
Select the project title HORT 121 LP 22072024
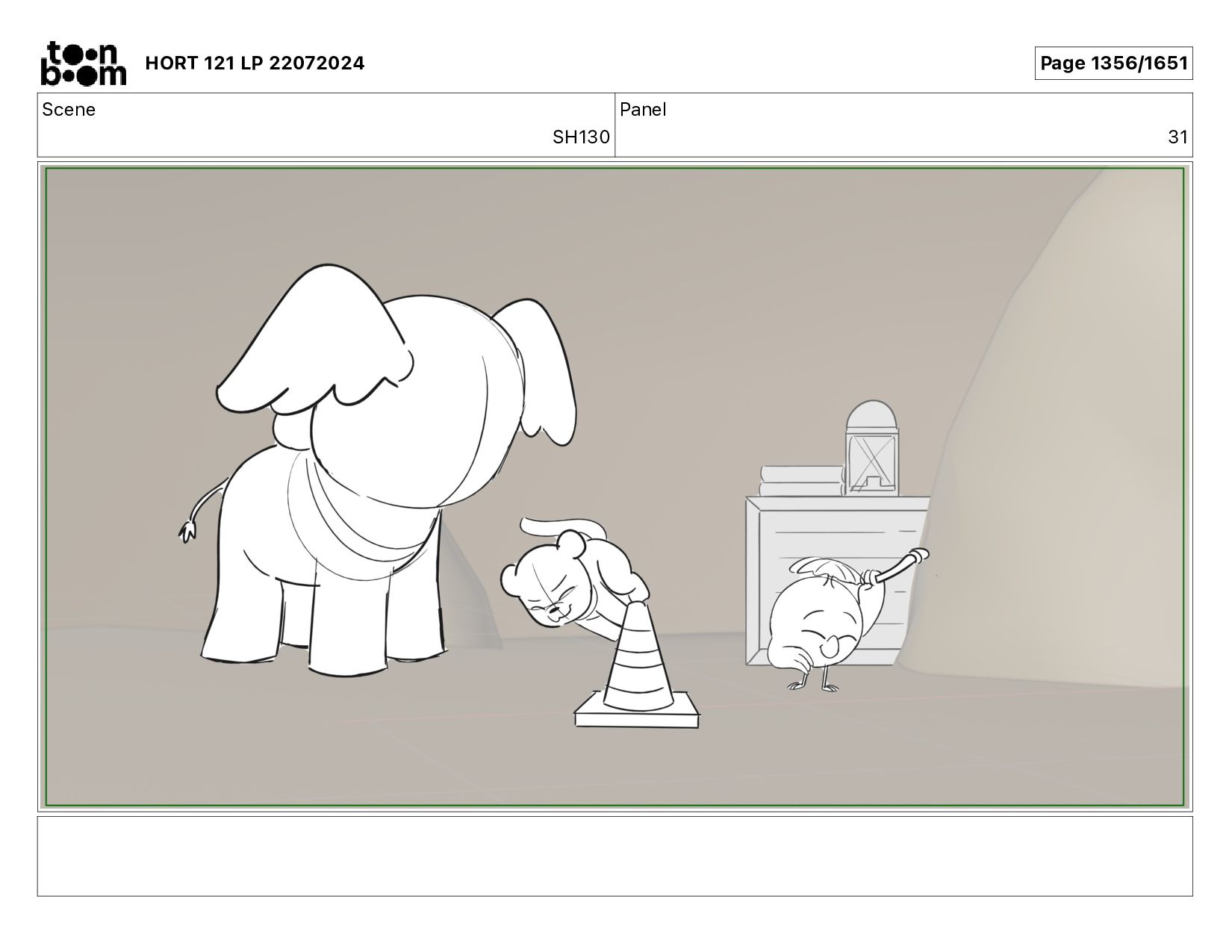point(255,63)
